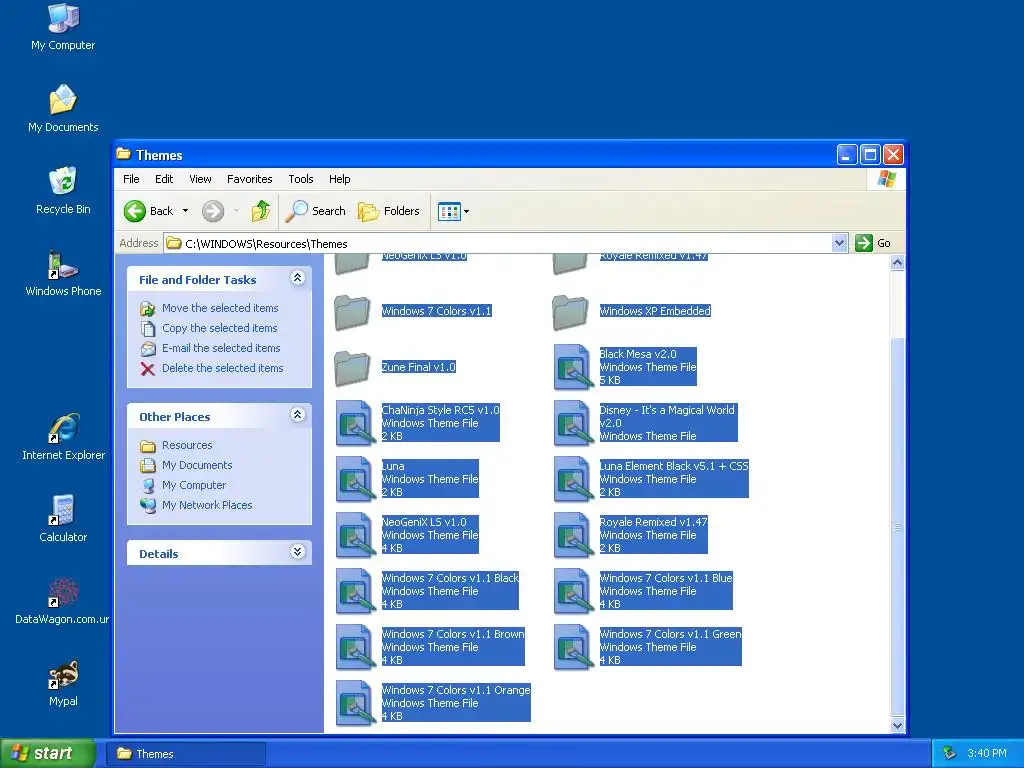
Task: Click the vertical scrollbar thumb
Action: point(897,526)
